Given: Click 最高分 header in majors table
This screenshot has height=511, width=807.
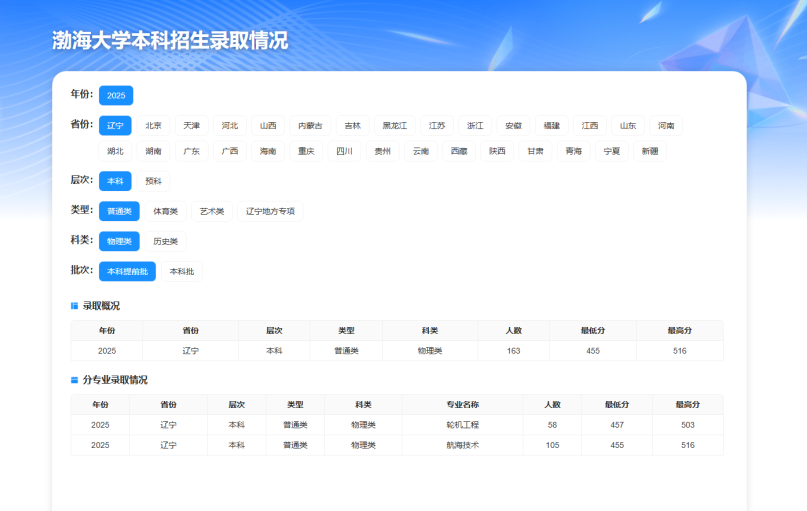Looking at the screenshot, I should coord(688,404).
